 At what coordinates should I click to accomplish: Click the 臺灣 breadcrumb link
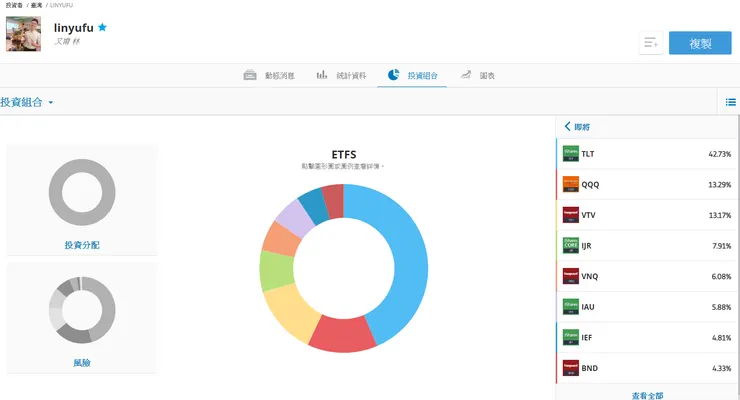pos(36,5)
